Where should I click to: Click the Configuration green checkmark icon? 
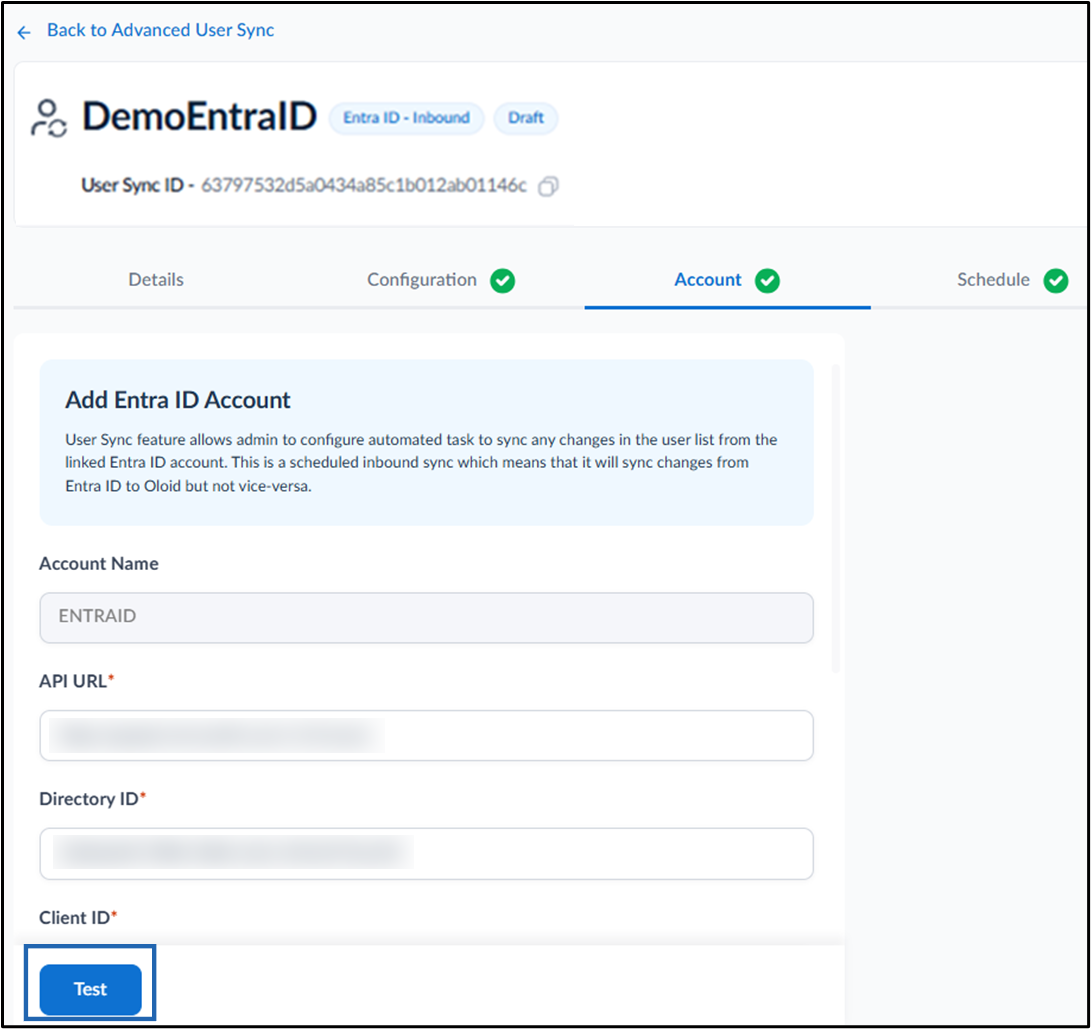coord(502,280)
